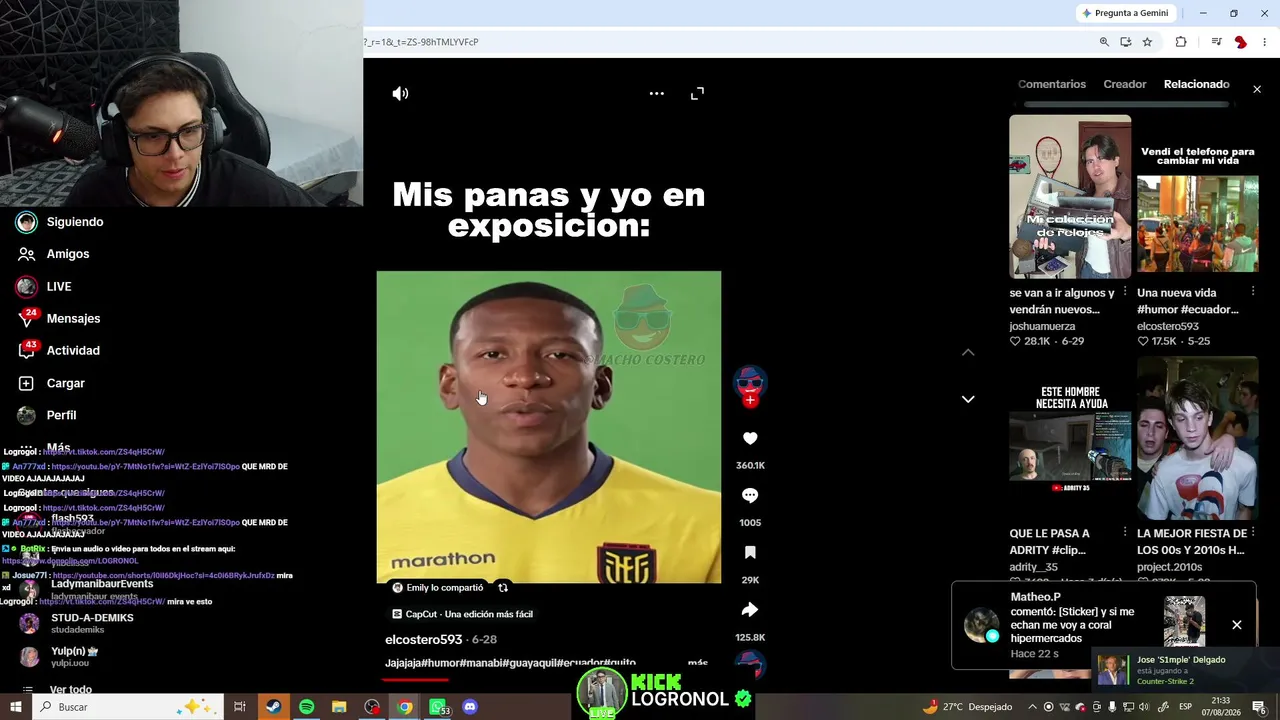Open options for 'Una nueva vida' video

tap(1253, 292)
